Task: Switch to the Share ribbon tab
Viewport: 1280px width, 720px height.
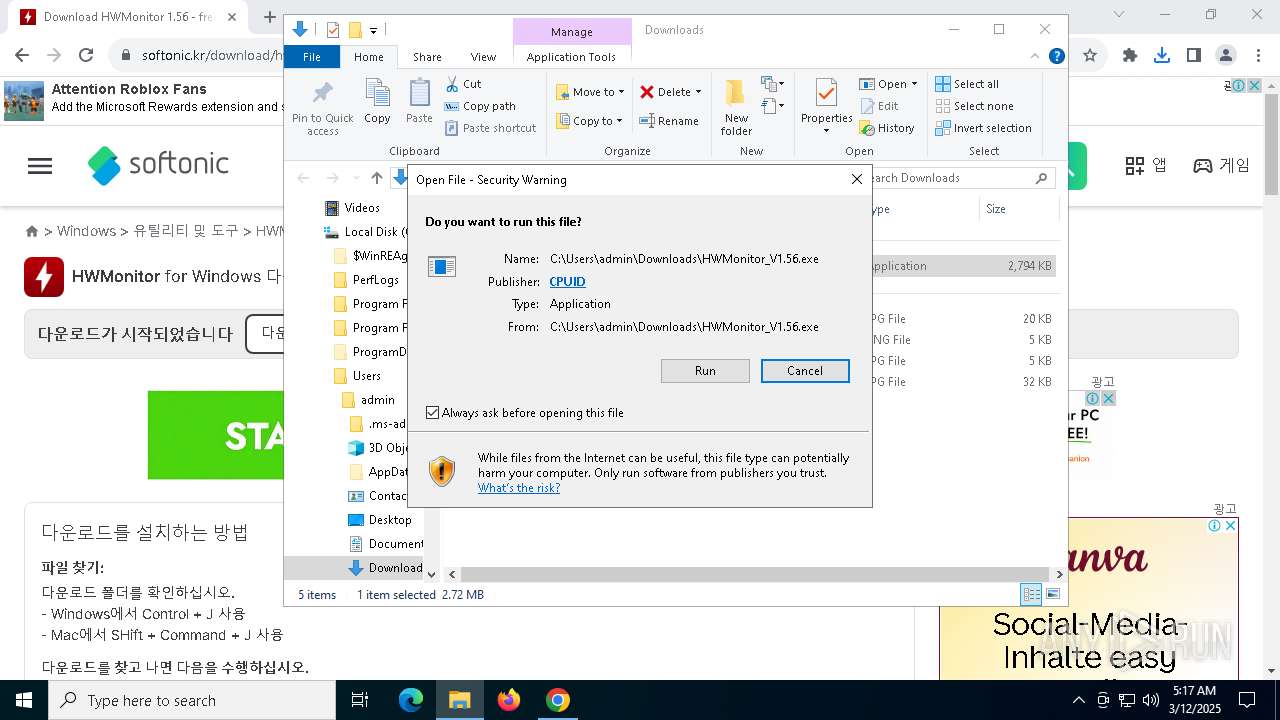Action: click(427, 57)
